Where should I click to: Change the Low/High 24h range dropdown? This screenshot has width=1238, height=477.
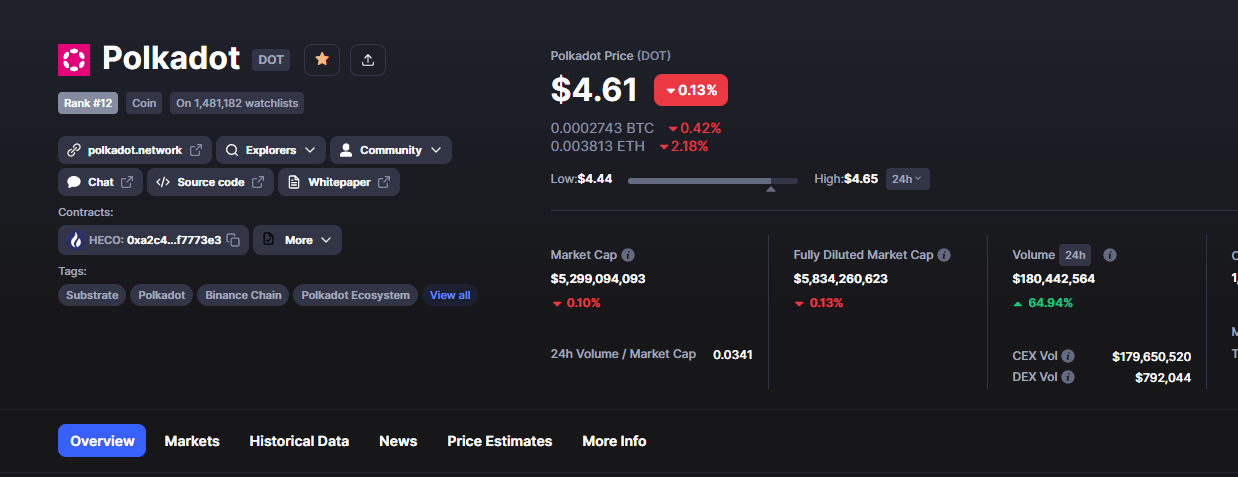(x=908, y=179)
